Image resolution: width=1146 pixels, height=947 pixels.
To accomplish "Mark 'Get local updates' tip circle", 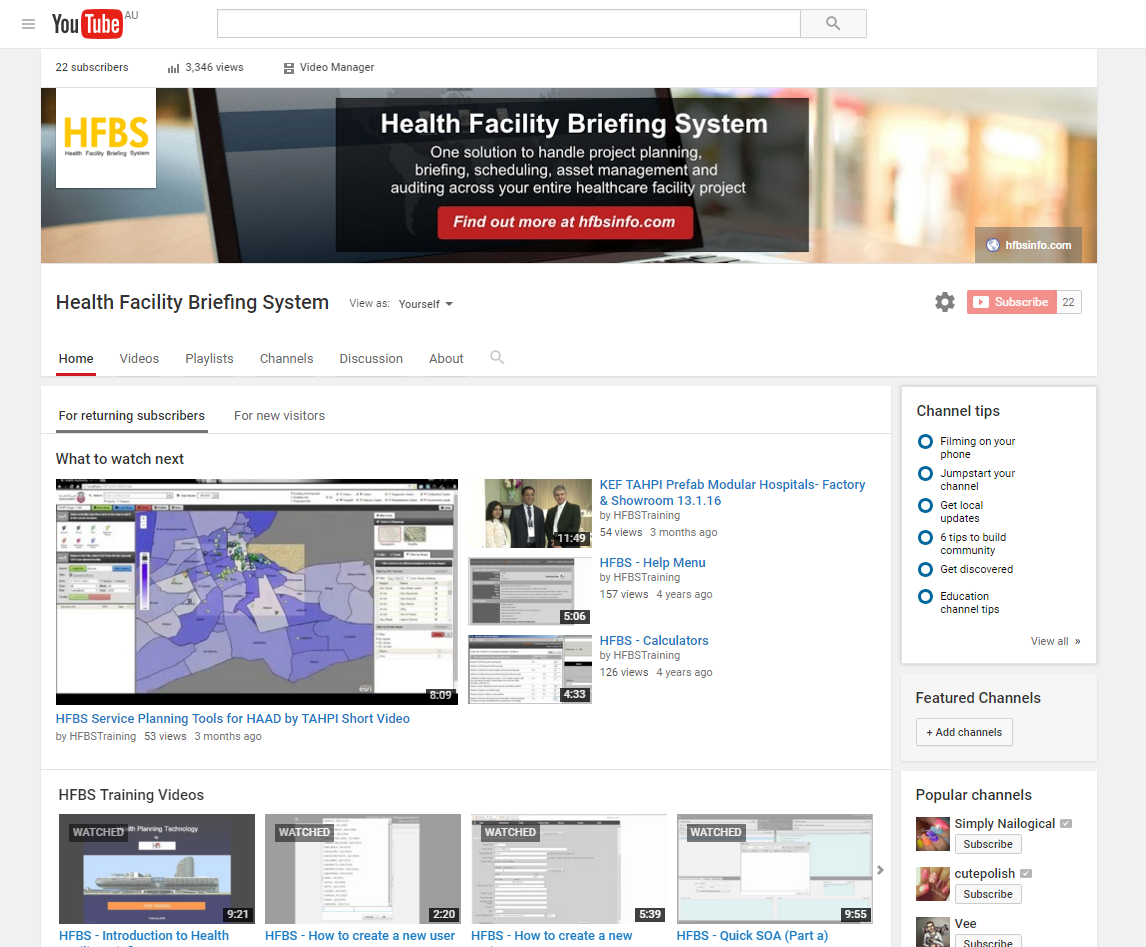I will (925, 506).
